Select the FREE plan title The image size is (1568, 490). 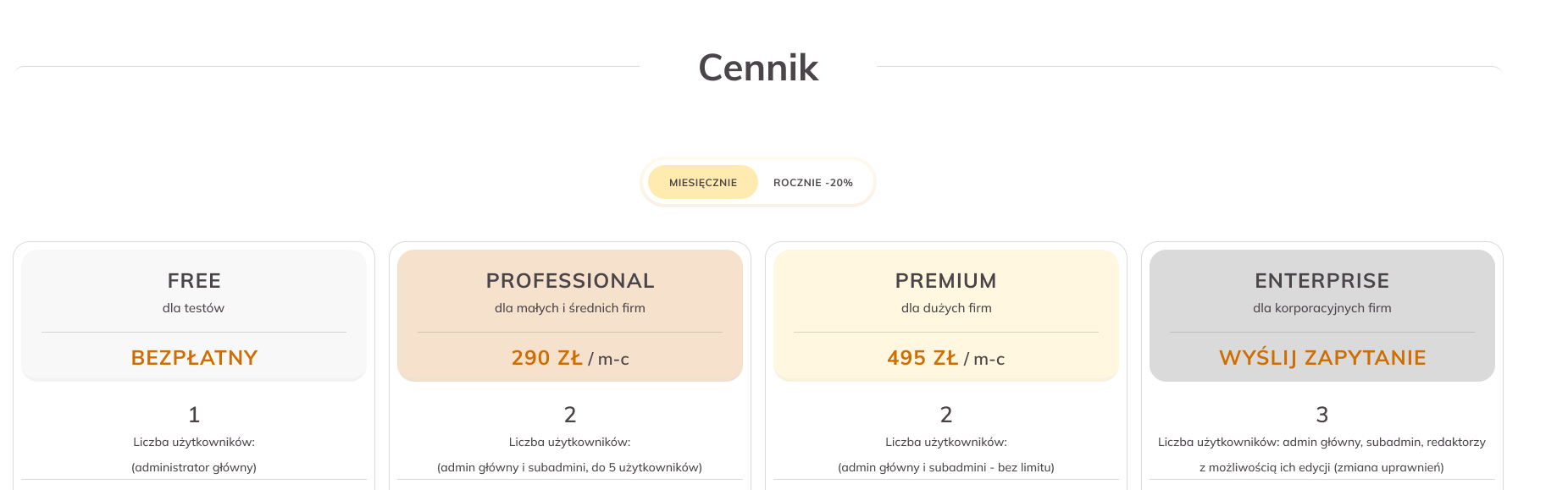194,281
